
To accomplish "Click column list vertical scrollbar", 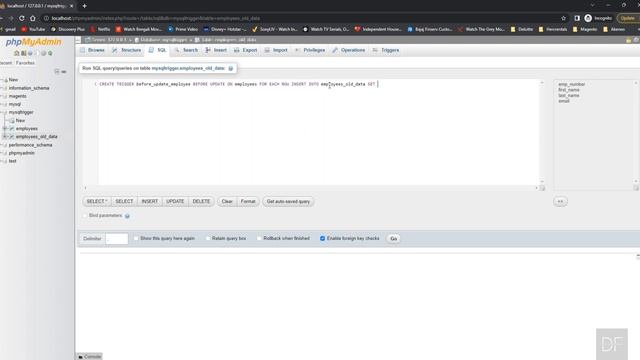I will click(636, 132).
